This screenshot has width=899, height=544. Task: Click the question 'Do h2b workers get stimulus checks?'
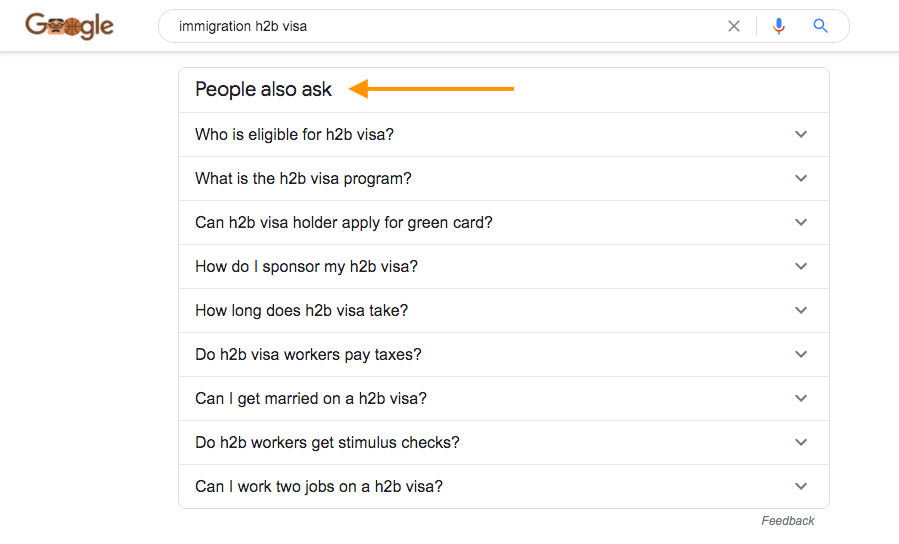[x=327, y=443]
